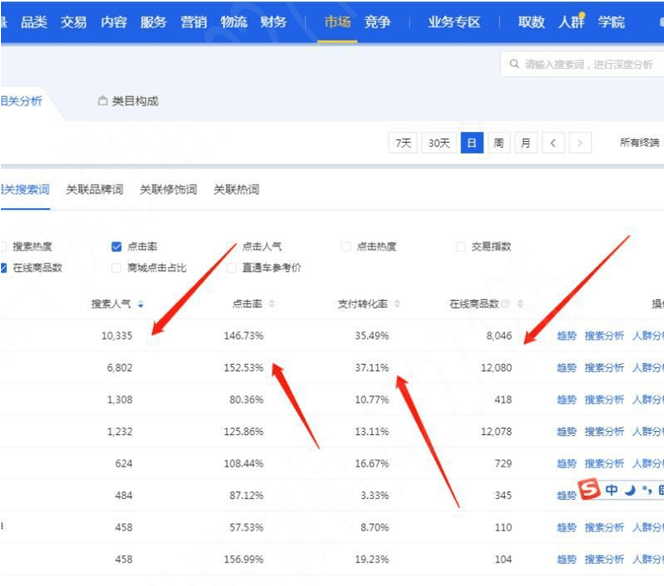Open the 物流 menu item
Image resolution: width=664 pixels, height=586 pixels.
(x=233, y=22)
